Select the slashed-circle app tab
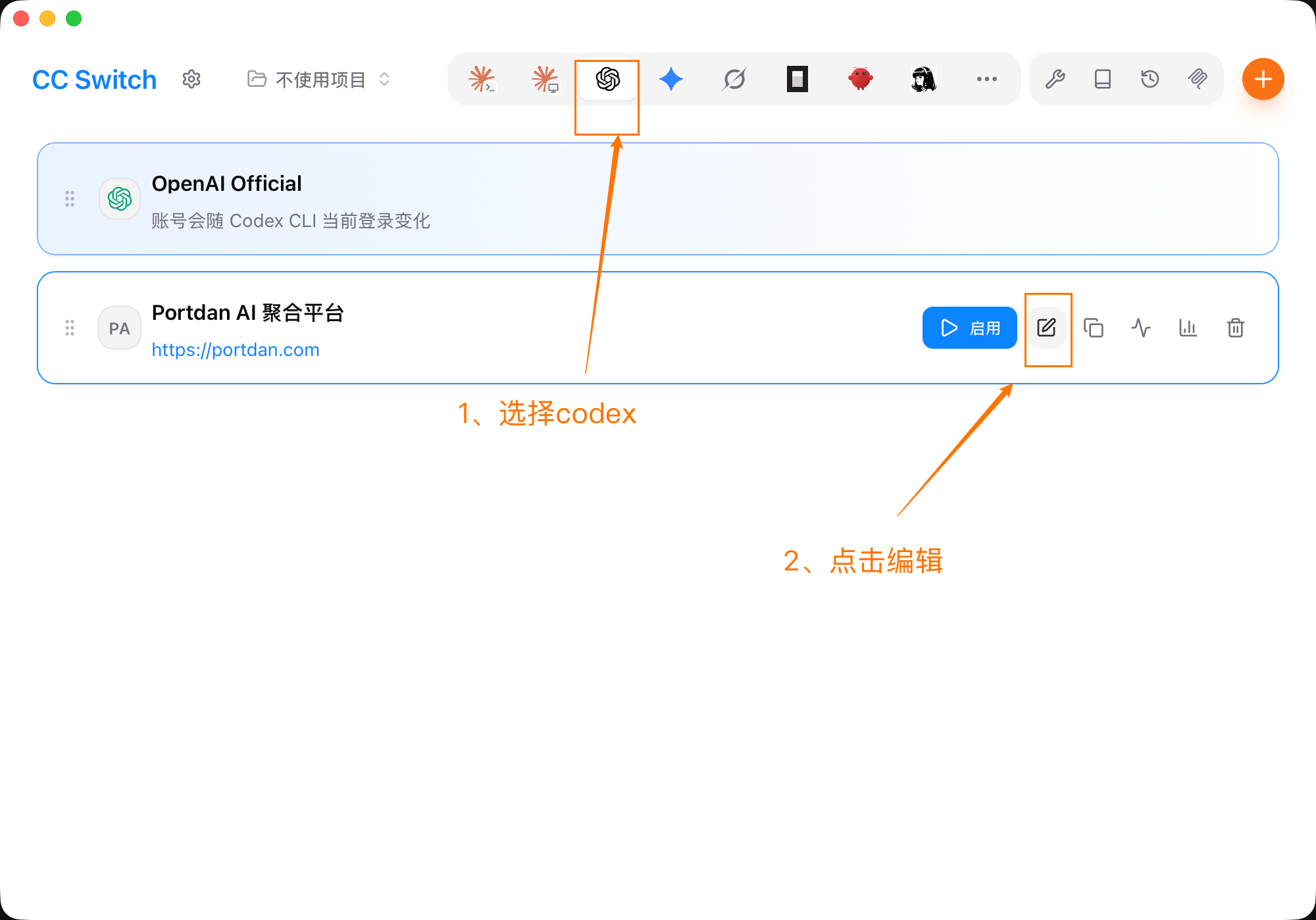 point(734,79)
